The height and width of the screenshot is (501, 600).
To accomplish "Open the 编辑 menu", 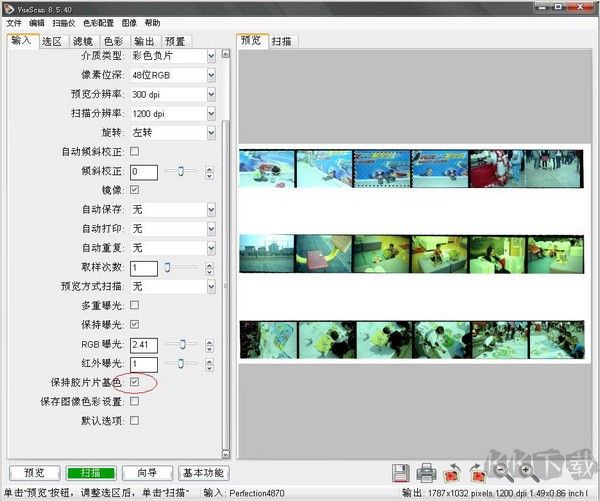I will click(37, 23).
